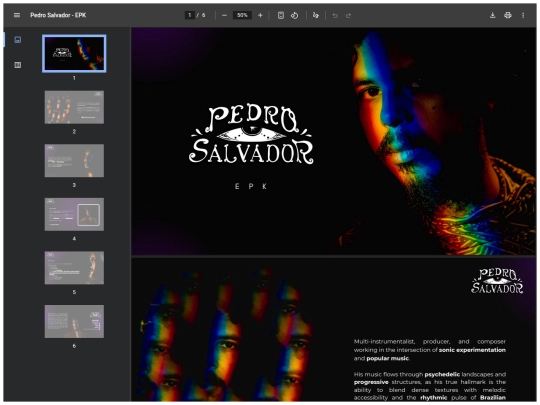Viewport: 540px width, 405px height.
Task: Show document outline in sidebar
Action: [18, 65]
